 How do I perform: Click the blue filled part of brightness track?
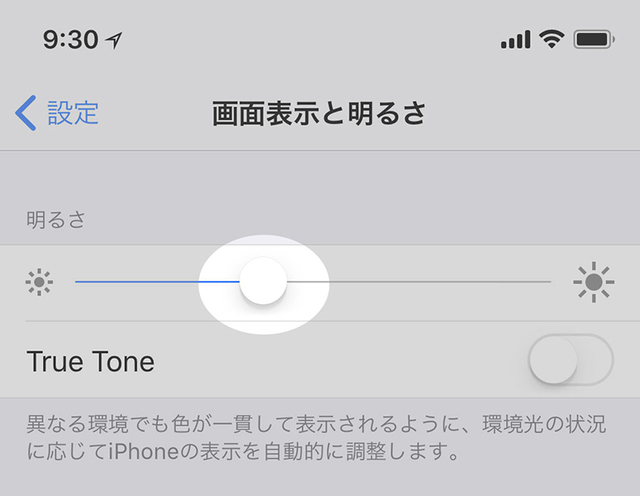click(x=157, y=282)
